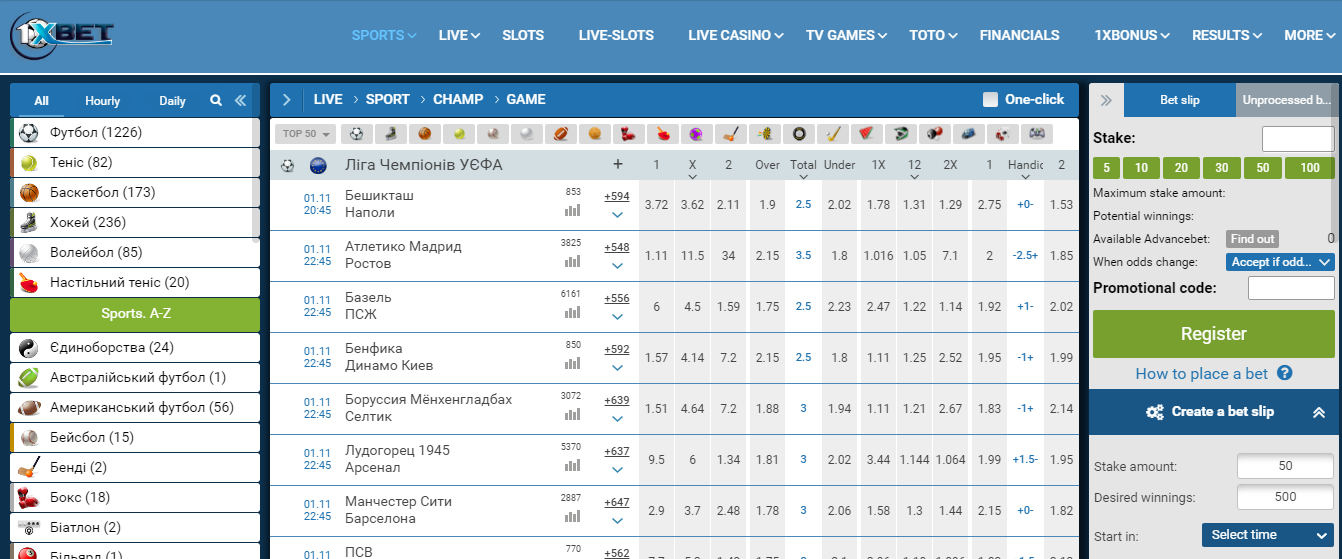This screenshot has height=559, width=1342.
Task: Switch to the Hourly tab
Action: (x=102, y=101)
